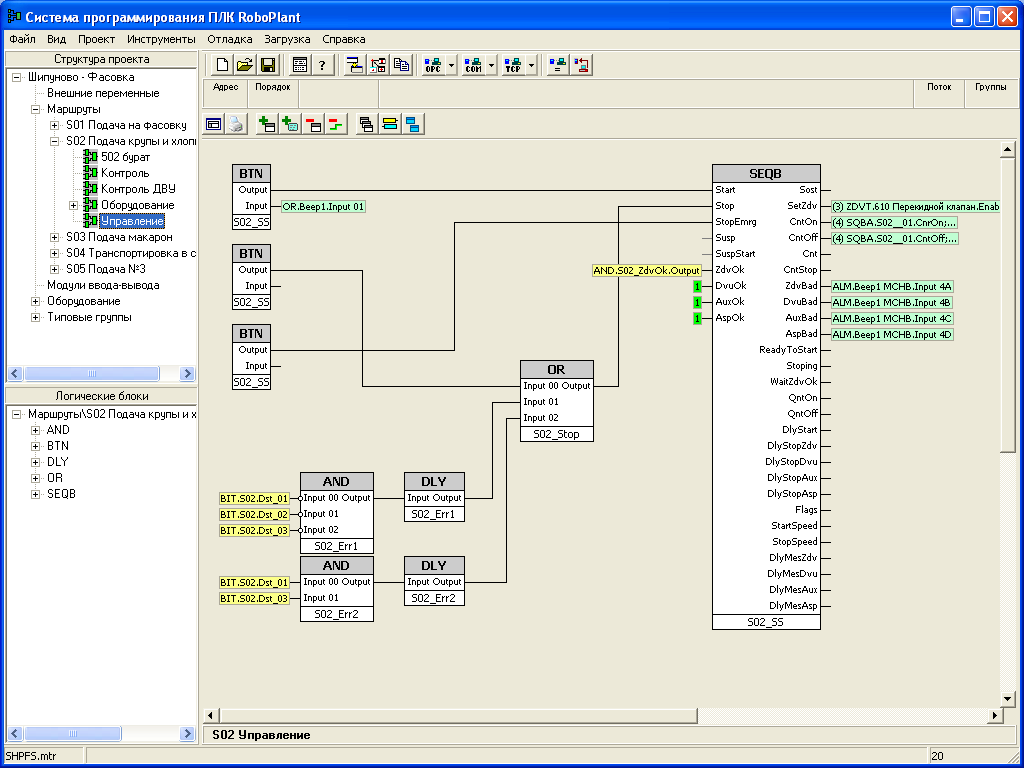This screenshot has height=768, width=1024.
Task: Click the question mark help icon
Action: tap(322, 65)
